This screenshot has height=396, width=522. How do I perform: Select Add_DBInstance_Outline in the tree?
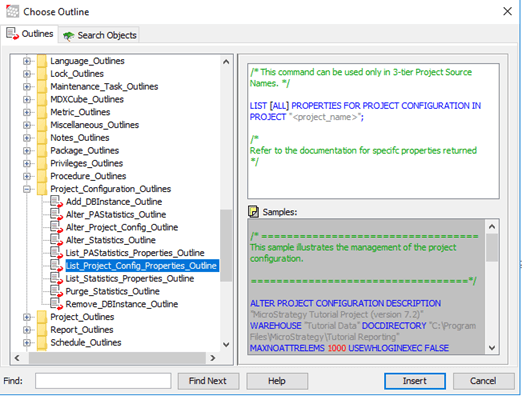click(x=114, y=202)
